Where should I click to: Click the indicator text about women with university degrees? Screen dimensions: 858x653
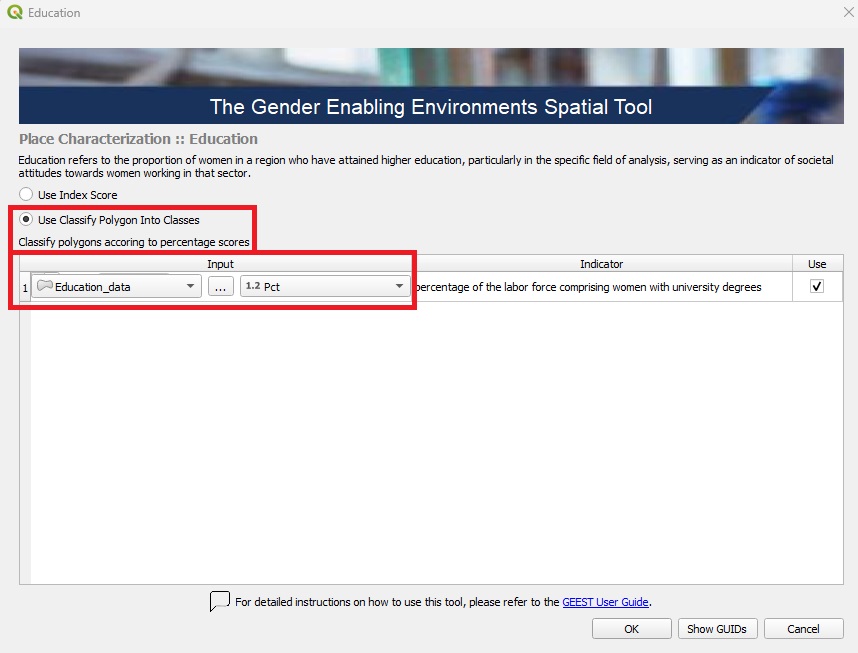tap(588, 287)
